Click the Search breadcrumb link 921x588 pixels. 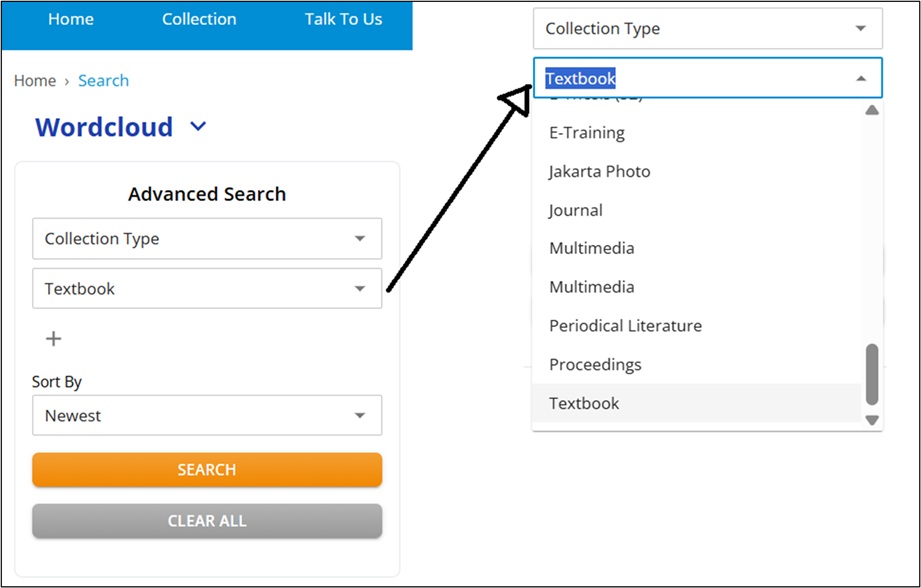coord(103,81)
